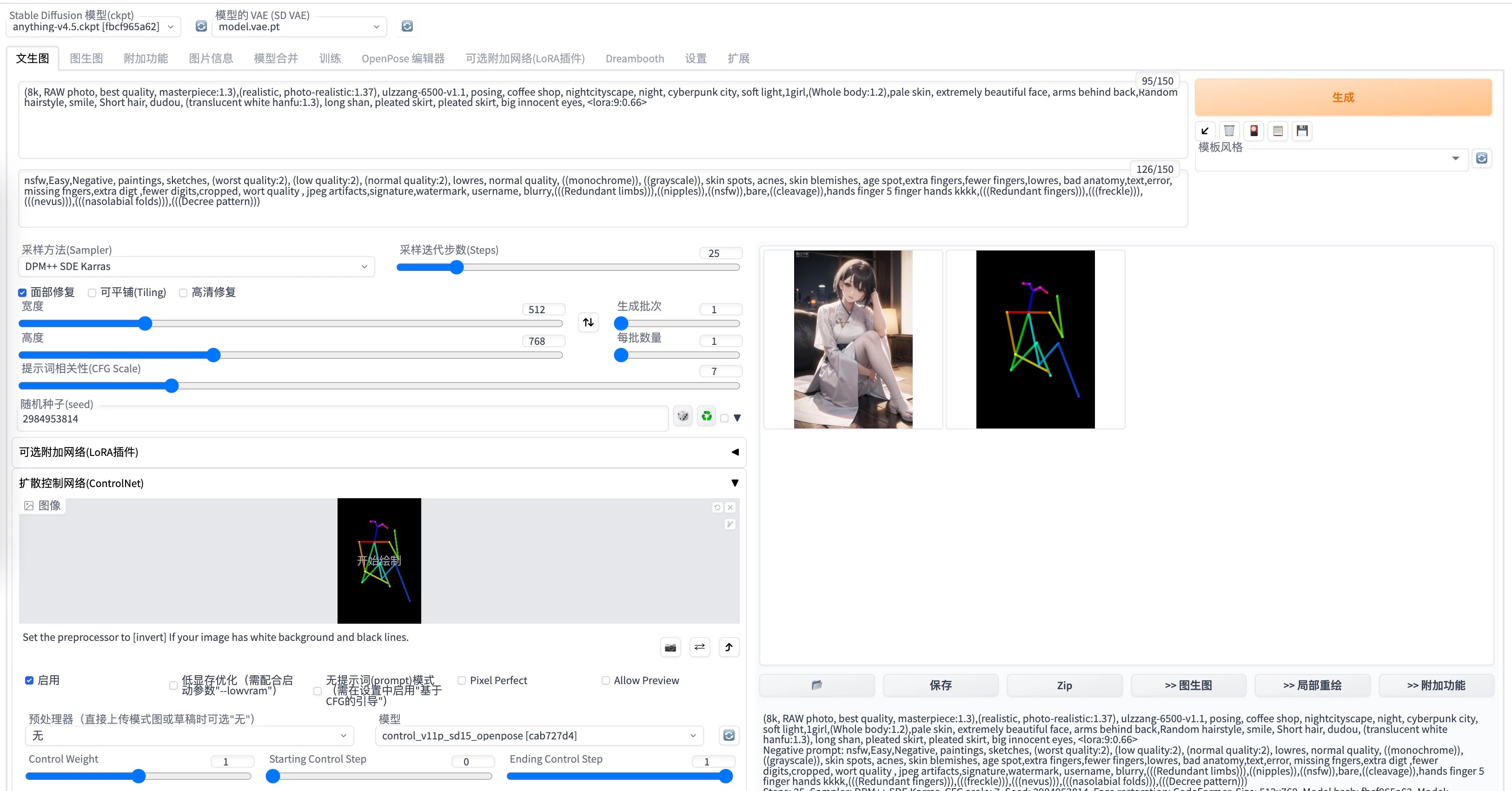Enable the 高清修复 checkbox
This screenshot has height=791, width=1512.
[183, 292]
